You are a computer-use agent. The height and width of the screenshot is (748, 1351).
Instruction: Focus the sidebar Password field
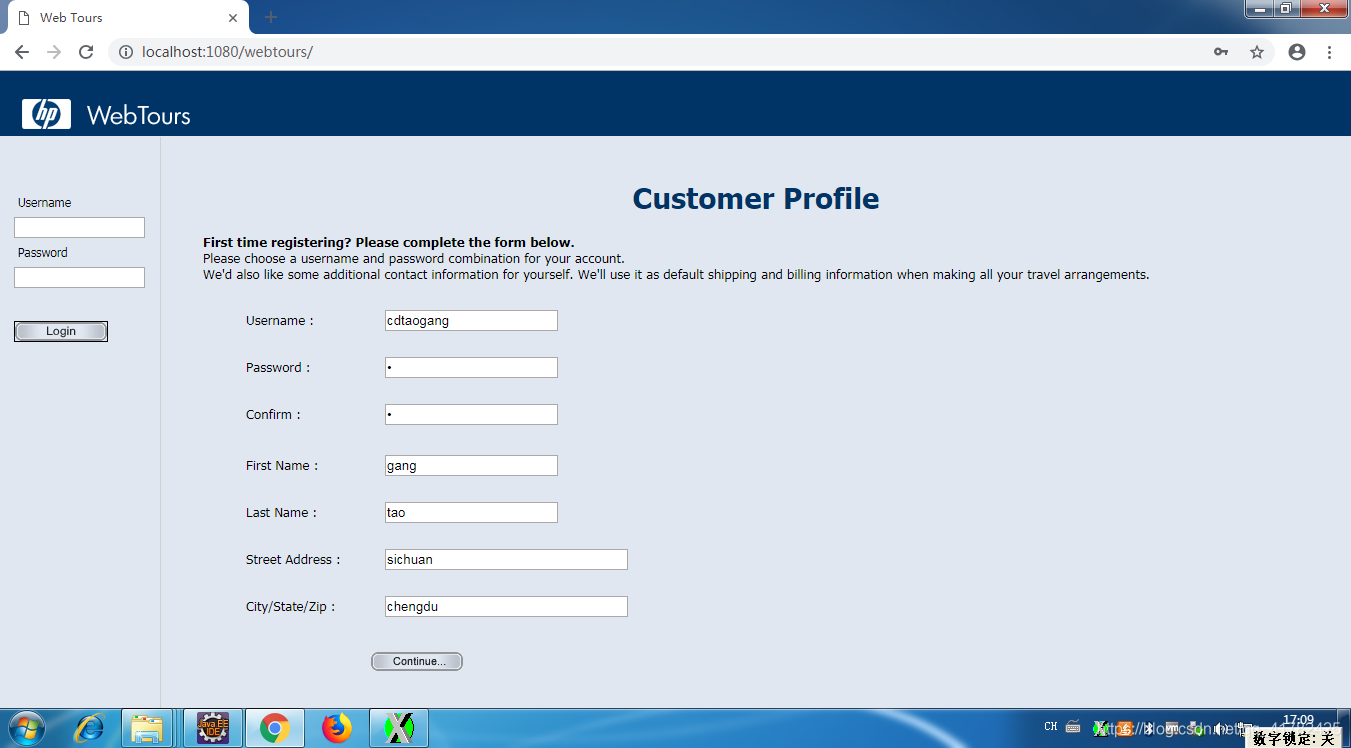[79, 277]
